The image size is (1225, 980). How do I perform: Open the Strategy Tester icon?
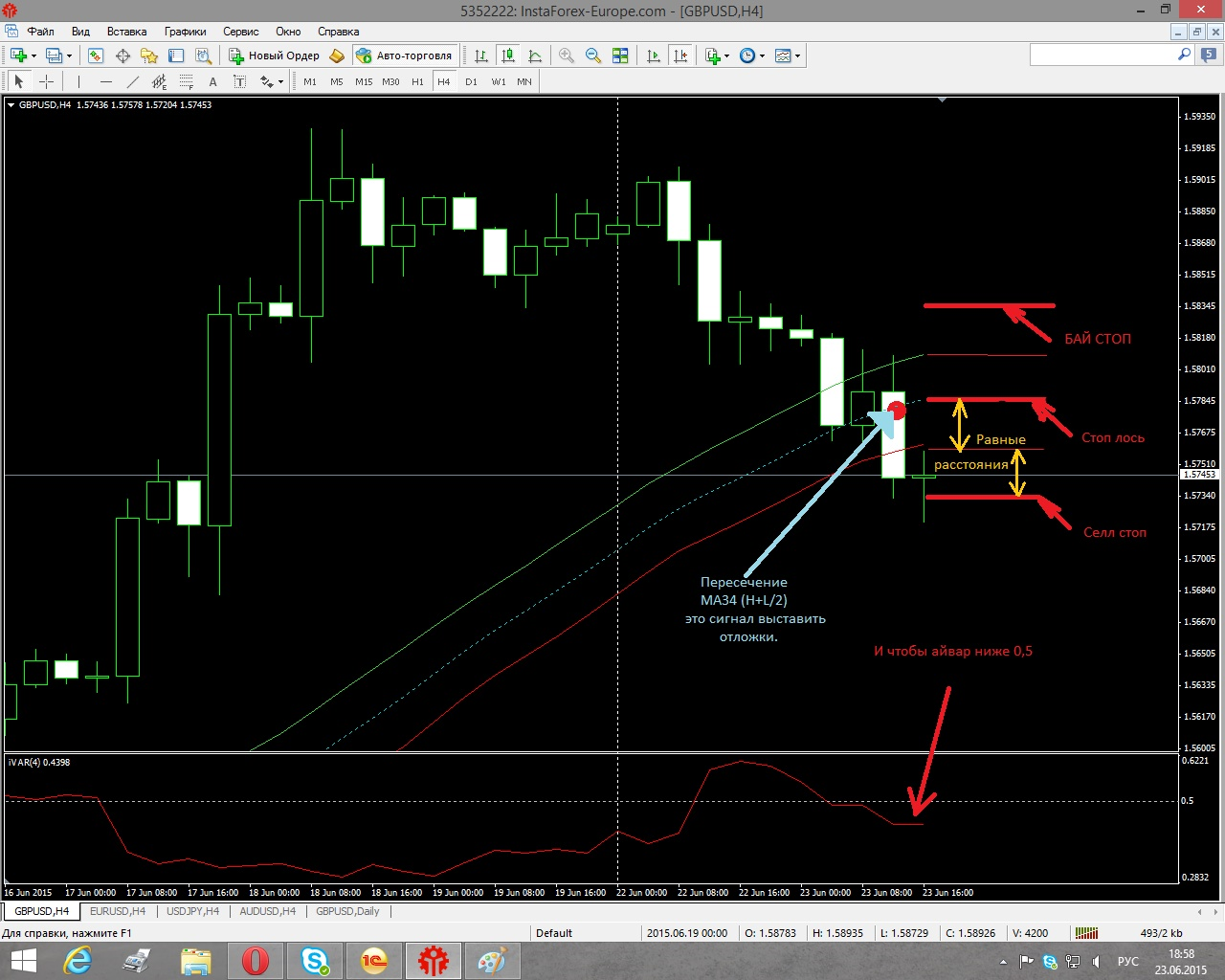tap(203, 56)
